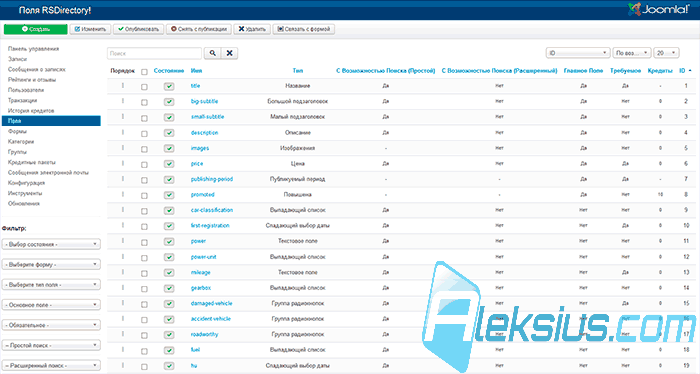Toggle published state icon for first-registration

[x=169, y=226]
